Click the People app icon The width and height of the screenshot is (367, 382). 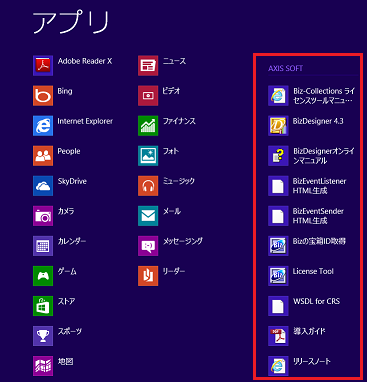43,156
